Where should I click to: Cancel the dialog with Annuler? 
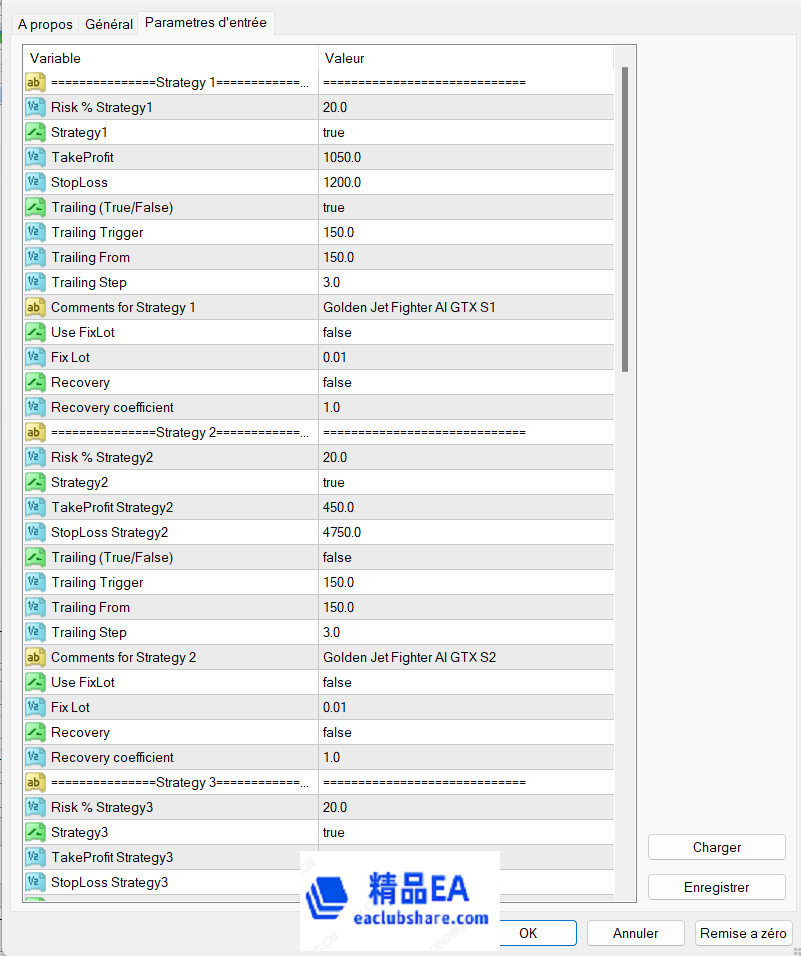point(636,933)
